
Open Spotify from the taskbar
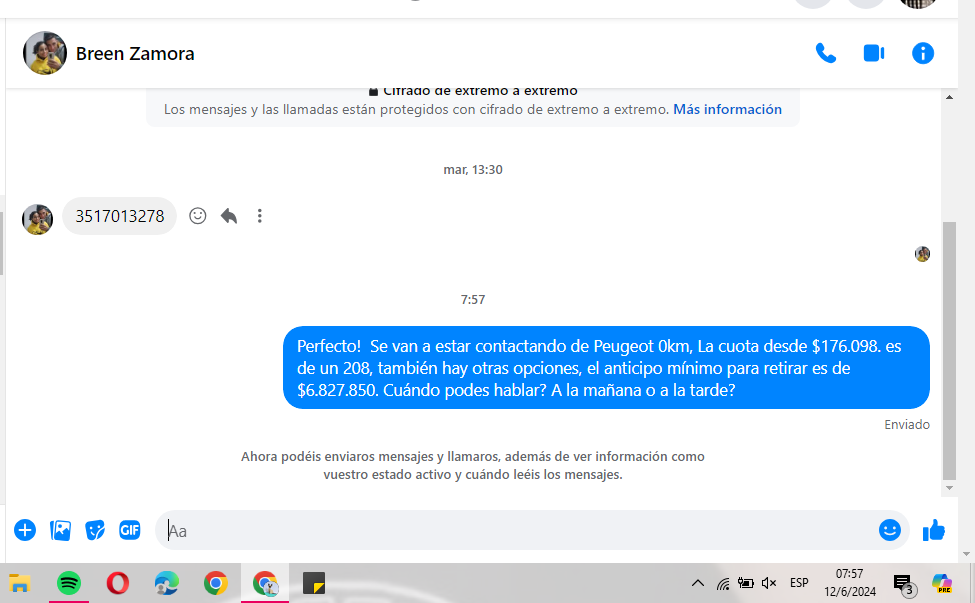coord(69,583)
